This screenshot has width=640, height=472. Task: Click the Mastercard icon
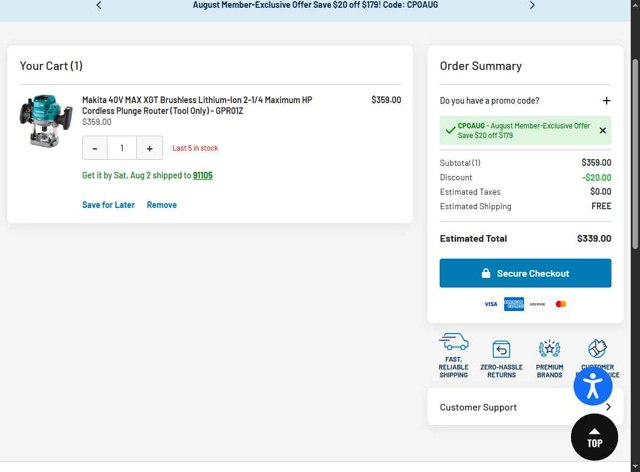click(x=561, y=304)
